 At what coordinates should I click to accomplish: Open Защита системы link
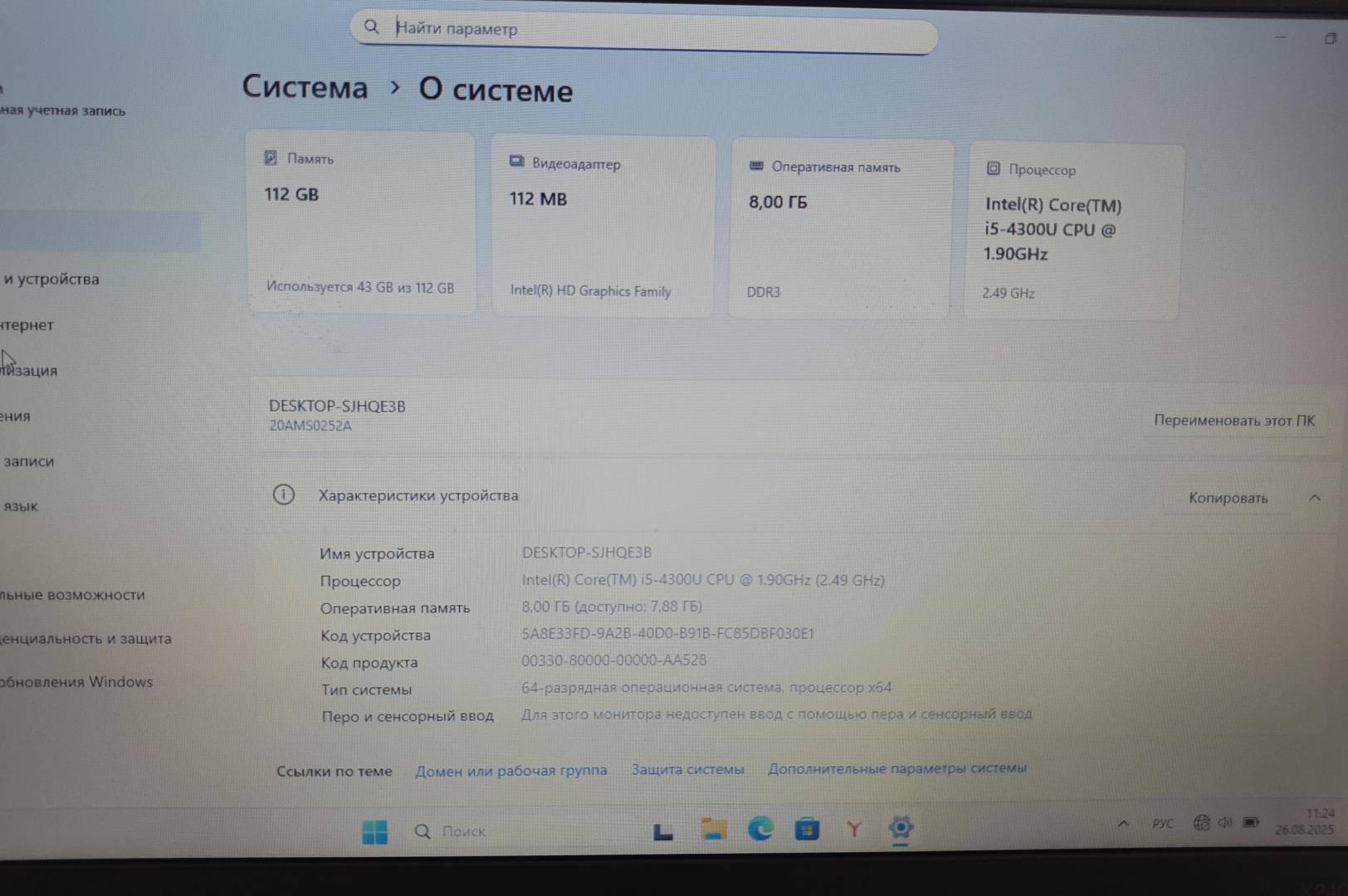tap(687, 770)
